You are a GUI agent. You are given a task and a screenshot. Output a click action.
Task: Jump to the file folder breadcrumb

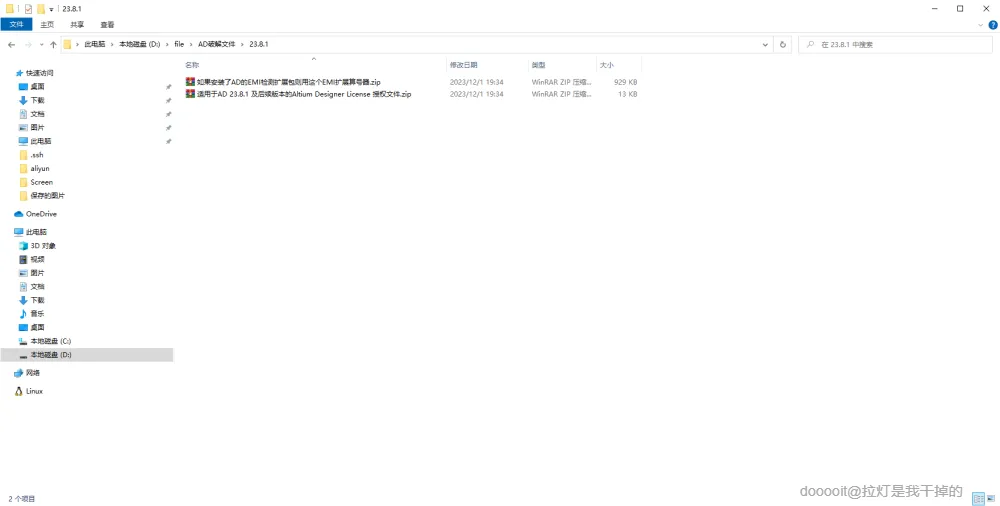pyautogui.click(x=179, y=44)
